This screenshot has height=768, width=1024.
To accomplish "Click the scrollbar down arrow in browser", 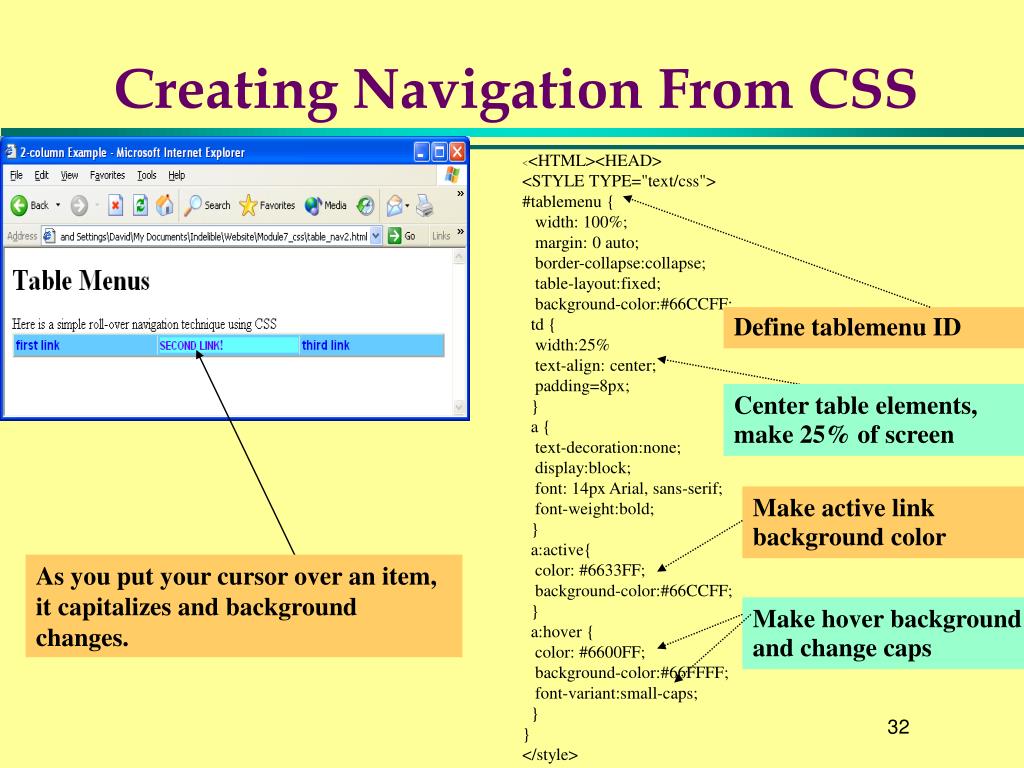I will (459, 408).
